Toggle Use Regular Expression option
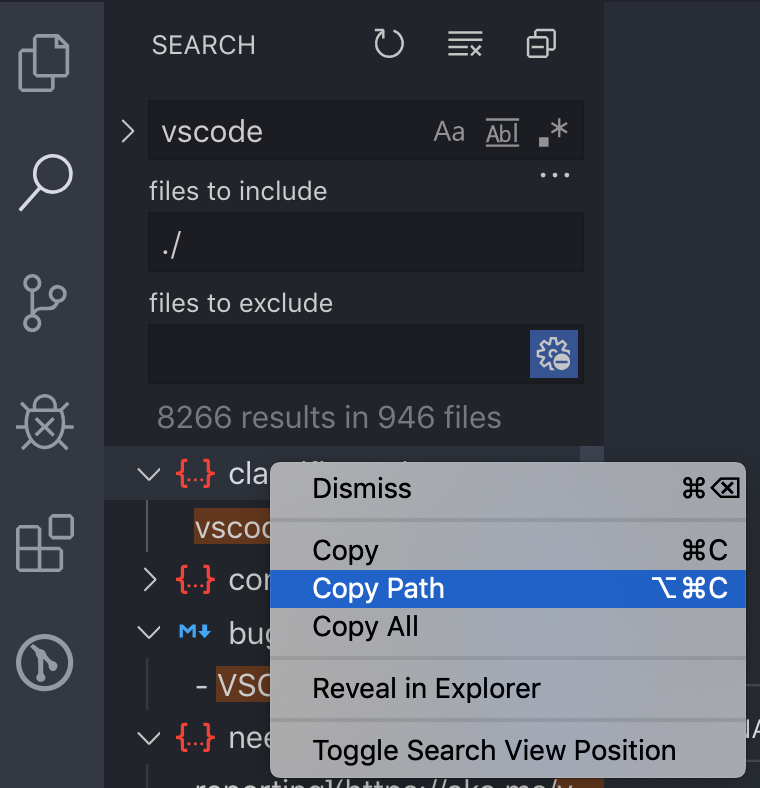 pyautogui.click(x=553, y=133)
